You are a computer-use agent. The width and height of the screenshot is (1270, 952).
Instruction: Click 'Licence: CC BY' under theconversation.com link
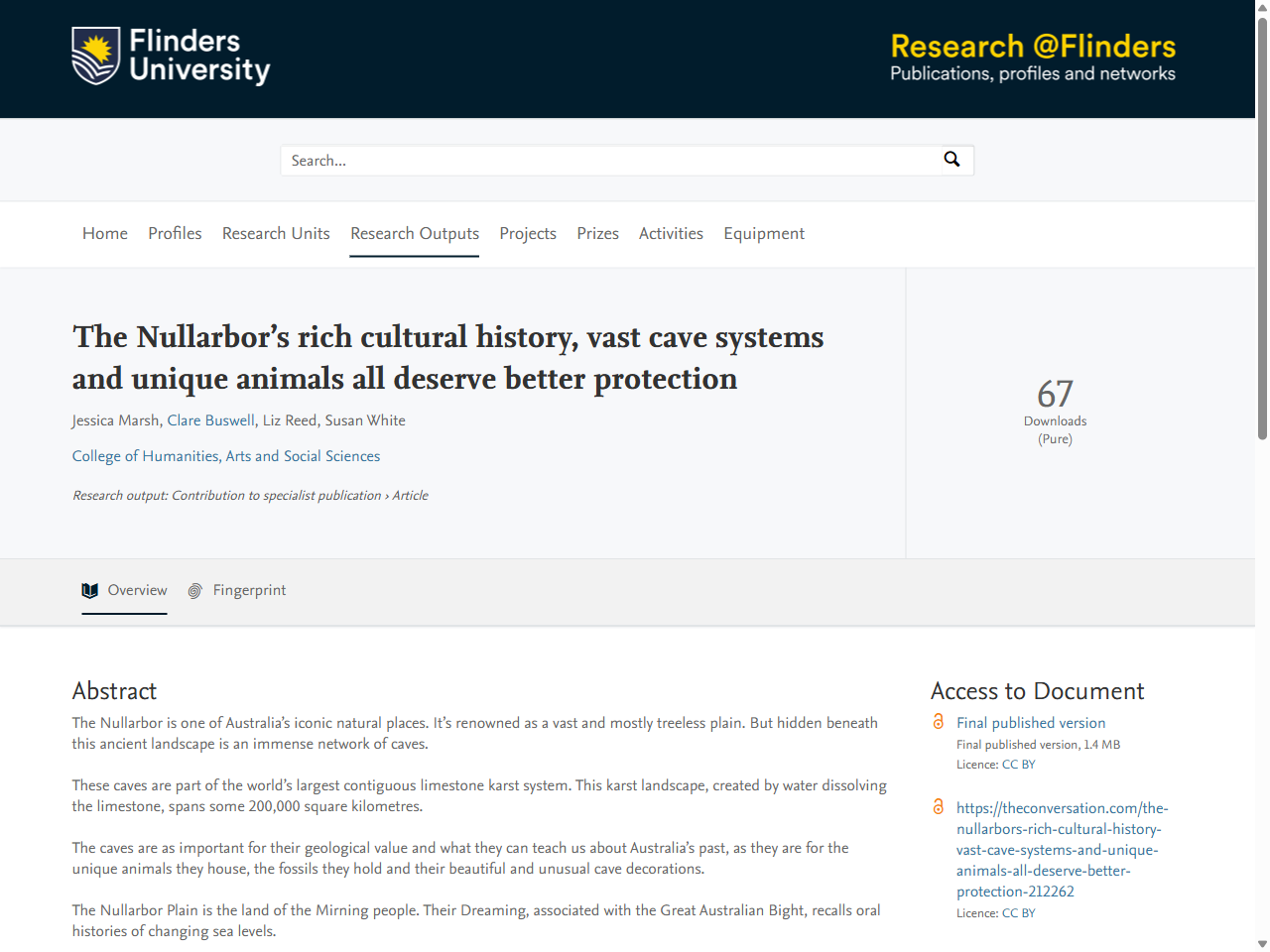click(x=996, y=913)
